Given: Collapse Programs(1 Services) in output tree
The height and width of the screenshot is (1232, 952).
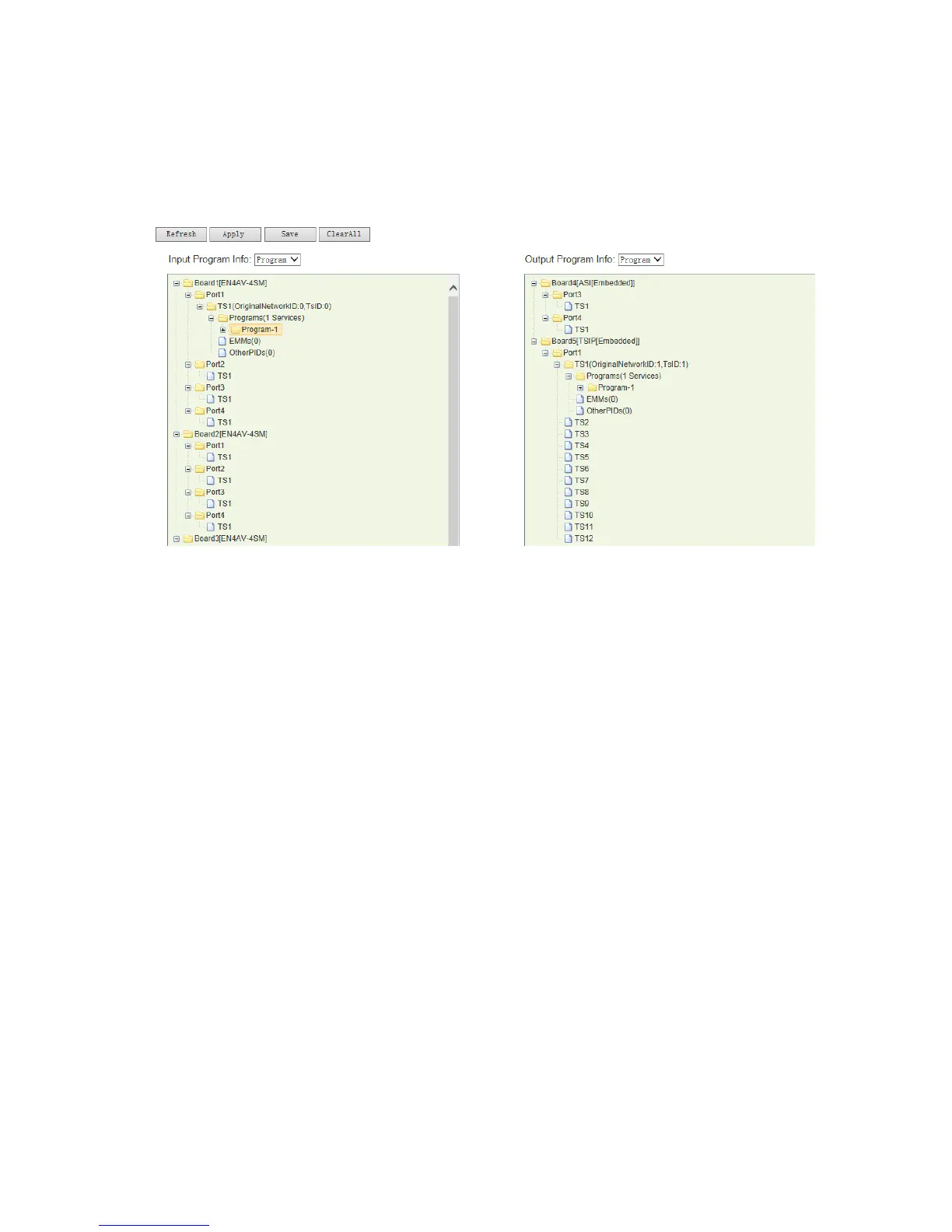Looking at the screenshot, I should 569,376.
